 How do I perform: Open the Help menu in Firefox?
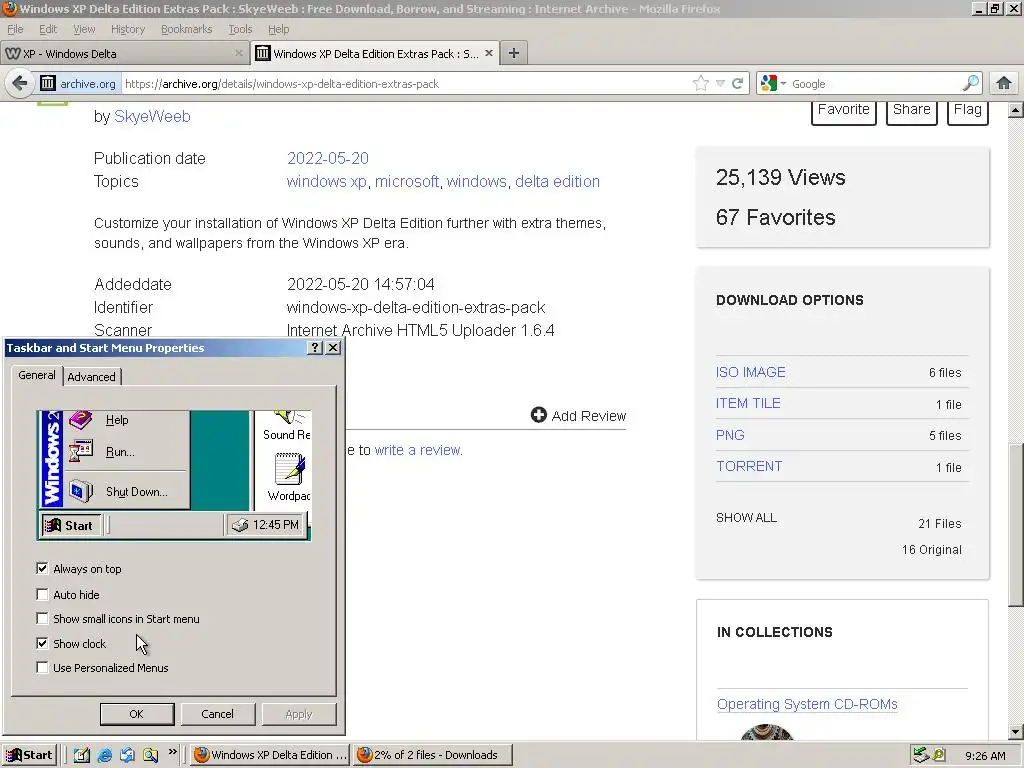tap(278, 29)
